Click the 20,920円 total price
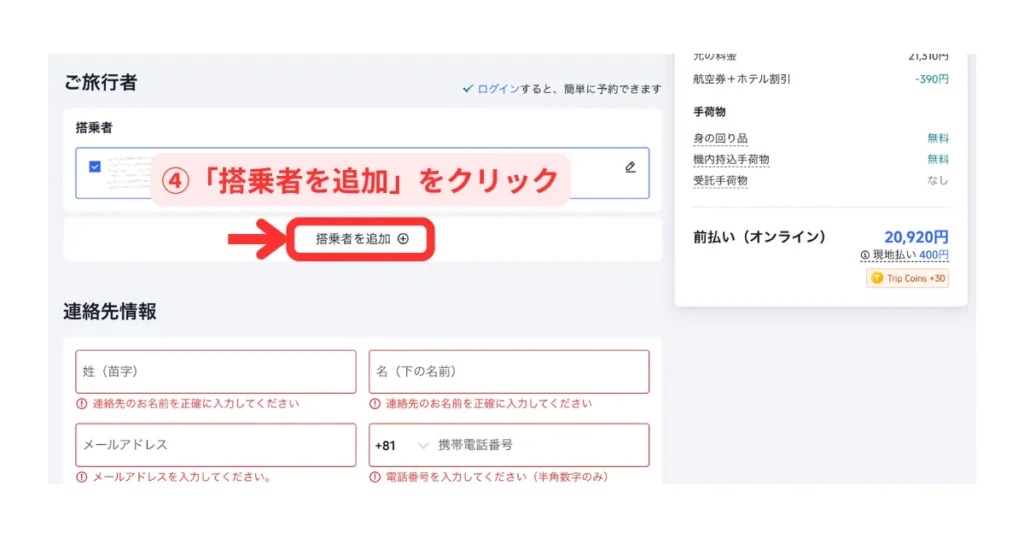The height and width of the screenshot is (538, 1024). point(916,237)
